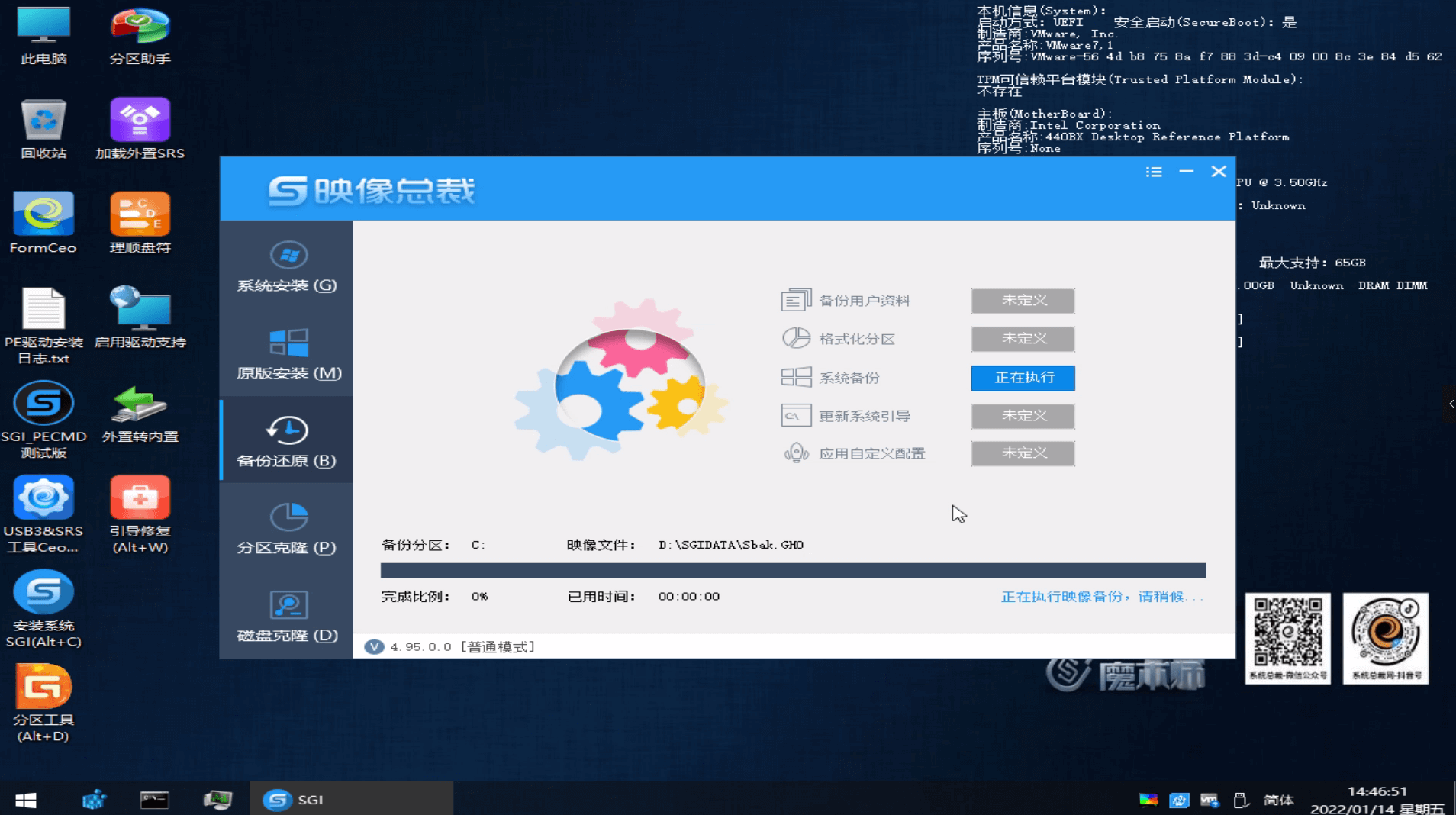Image resolution: width=1456 pixels, height=815 pixels.
Task: Open 分区克隆 (P) sidebar tab
Action: [287, 528]
